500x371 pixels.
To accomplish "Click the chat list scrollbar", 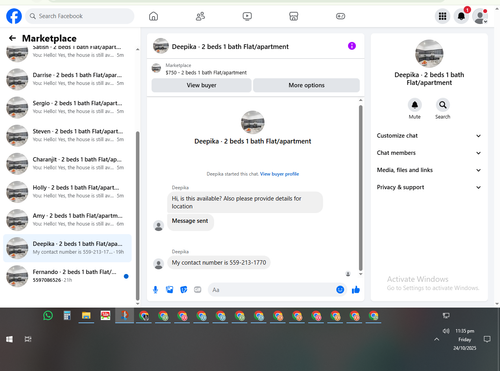I will [x=137, y=216].
